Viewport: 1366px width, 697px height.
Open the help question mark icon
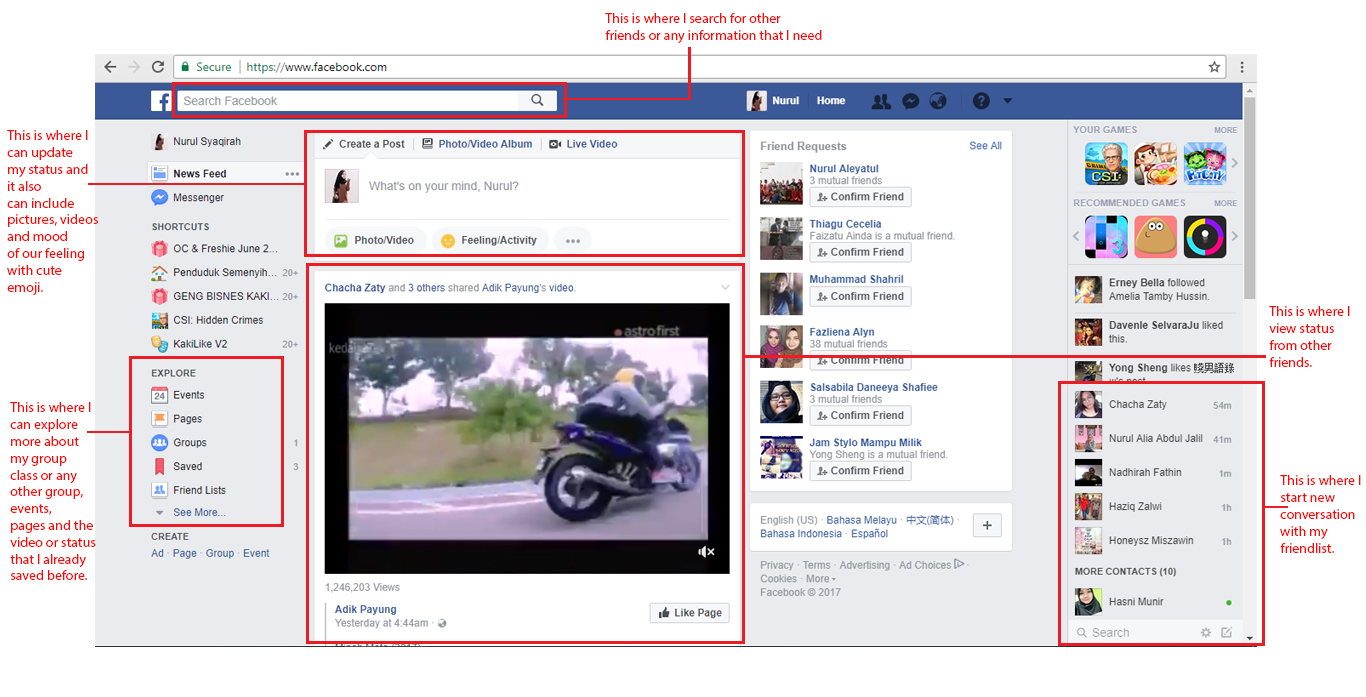point(981,101)
